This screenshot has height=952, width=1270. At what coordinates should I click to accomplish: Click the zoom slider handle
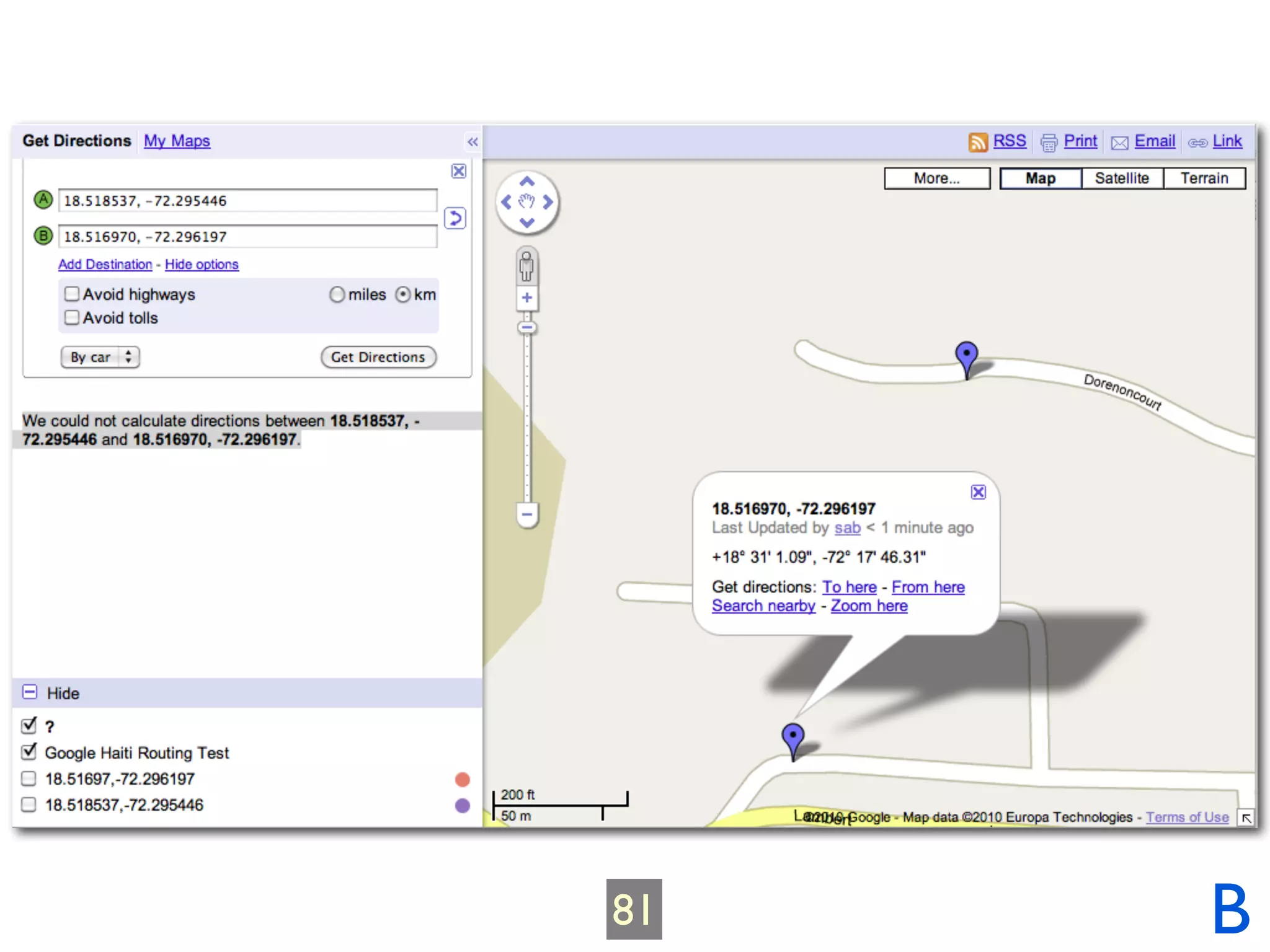pyautogui.click(x=527, y=327)
